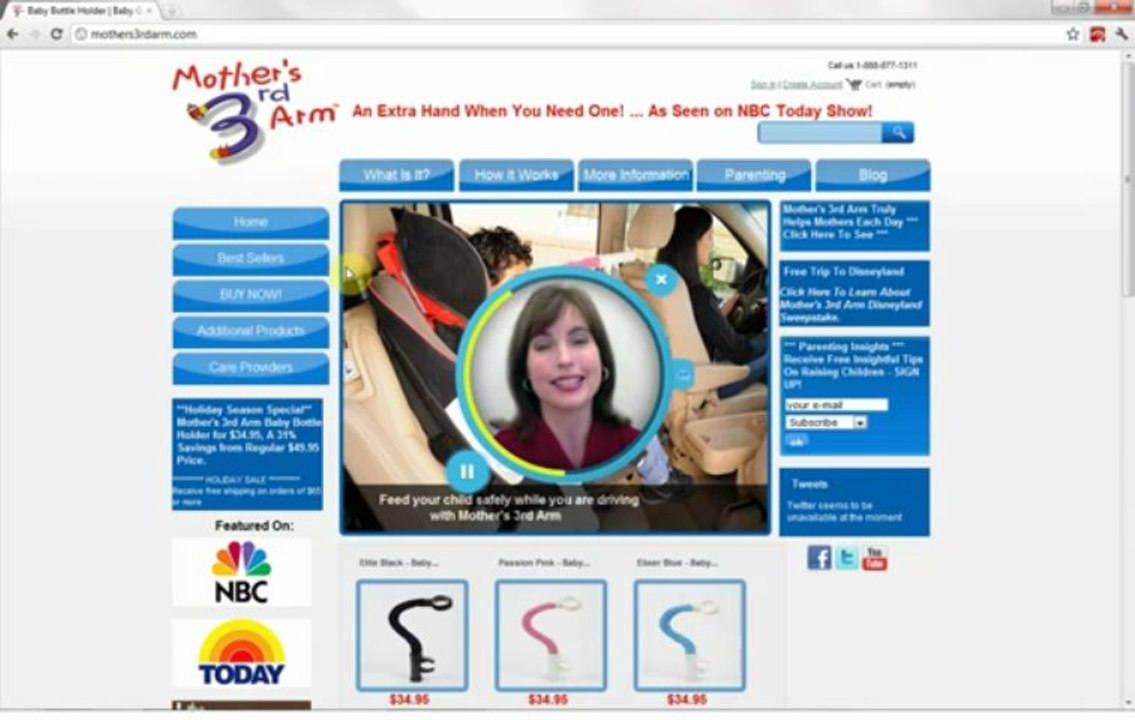This screenshot has height=720, width=1135.
Task: Click the site search text field
Action: [819, 132]
